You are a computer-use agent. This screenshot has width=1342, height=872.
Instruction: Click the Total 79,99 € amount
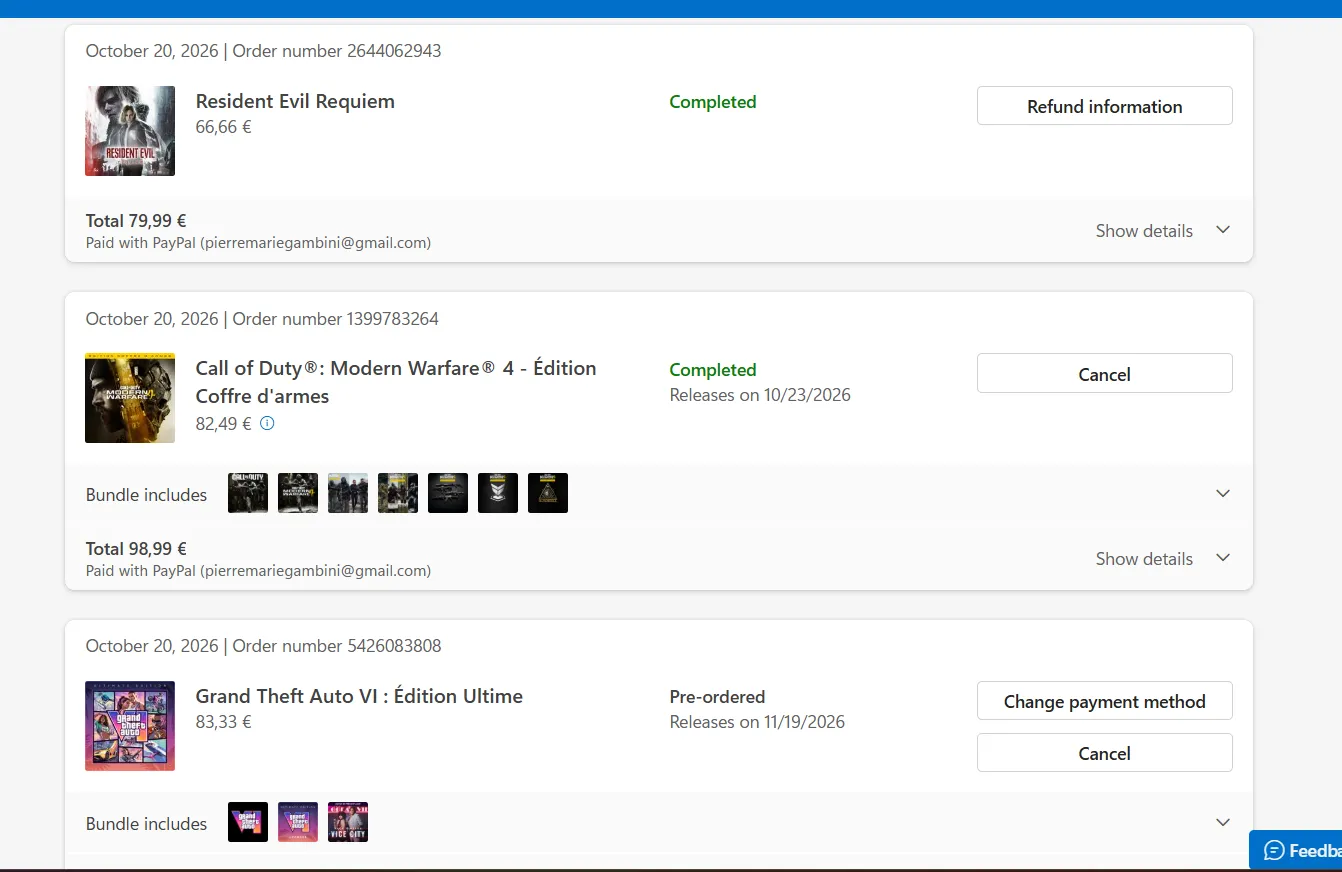tap(136, 221)
